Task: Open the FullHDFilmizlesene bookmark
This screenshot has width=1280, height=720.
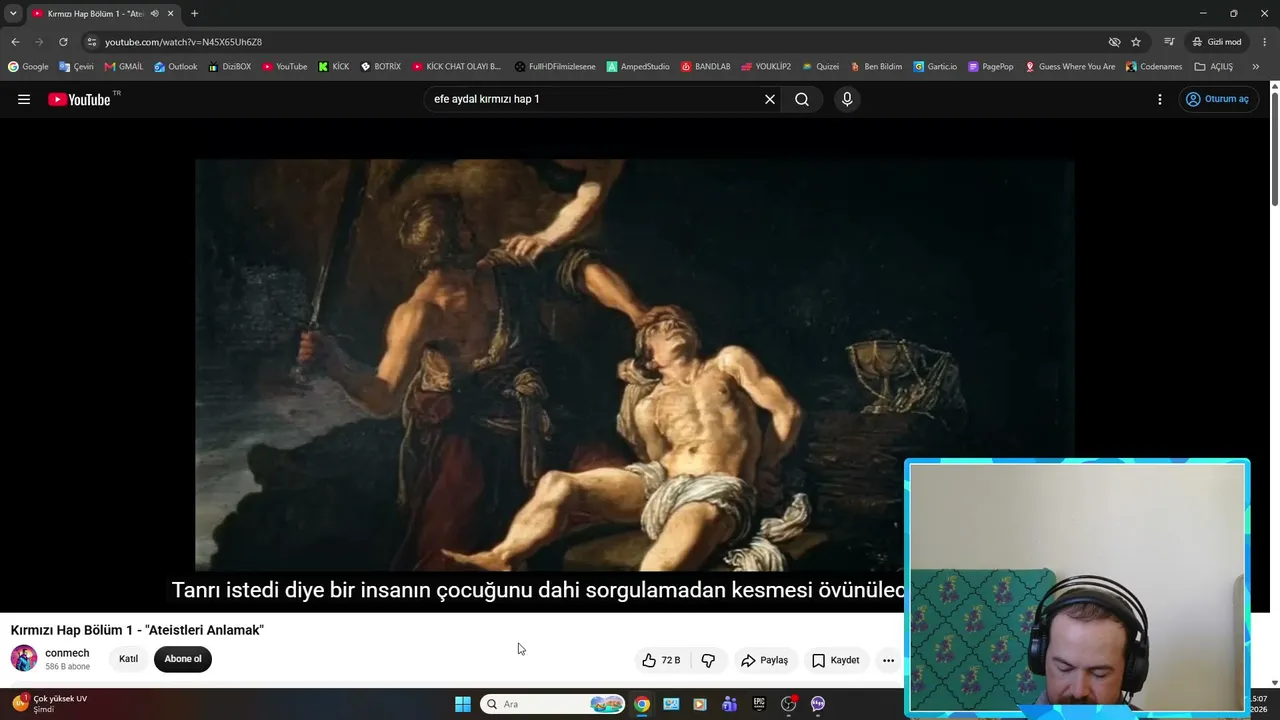Action: click(x=555, y=67)
